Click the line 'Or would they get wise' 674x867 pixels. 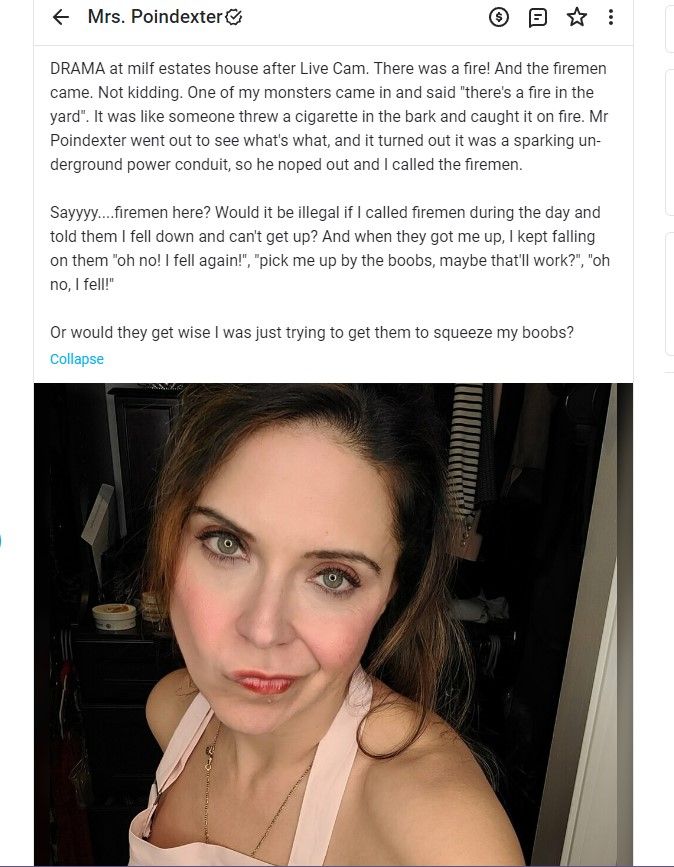point(312,332)
